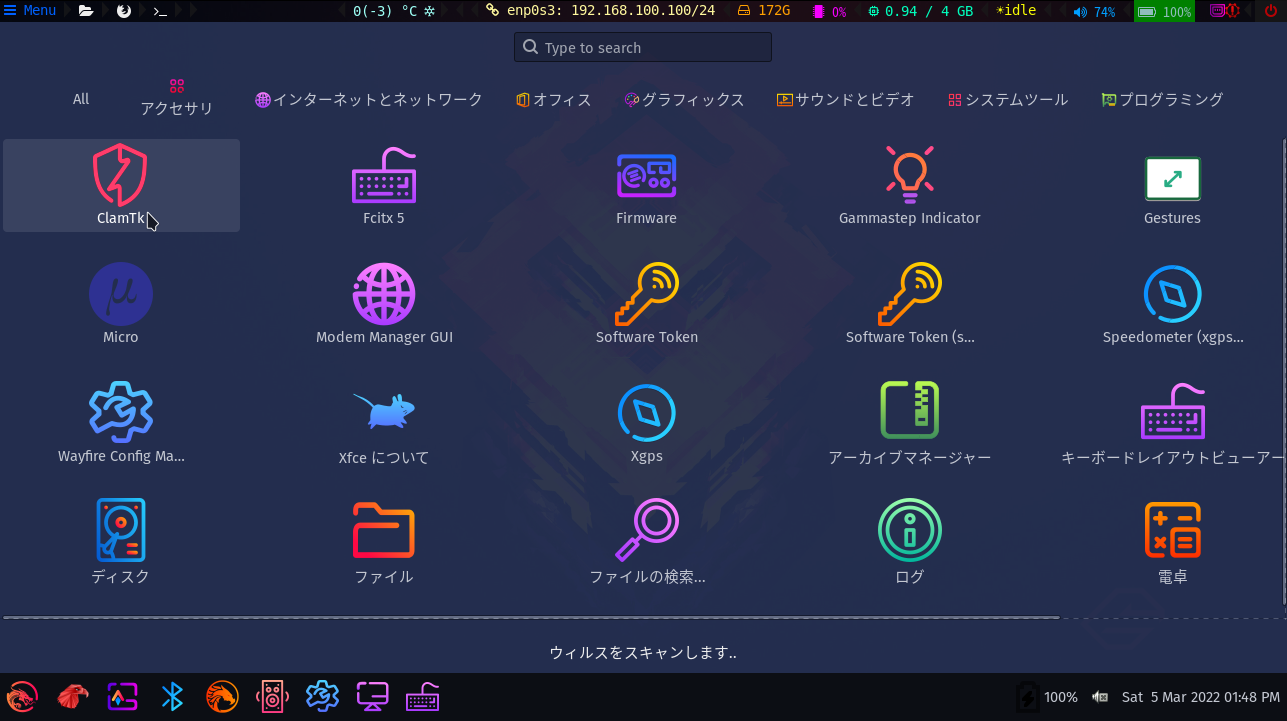This screenshot has width=1287, height=721.
Task: Open the display monitor dock icon
Action: point(373,696)
